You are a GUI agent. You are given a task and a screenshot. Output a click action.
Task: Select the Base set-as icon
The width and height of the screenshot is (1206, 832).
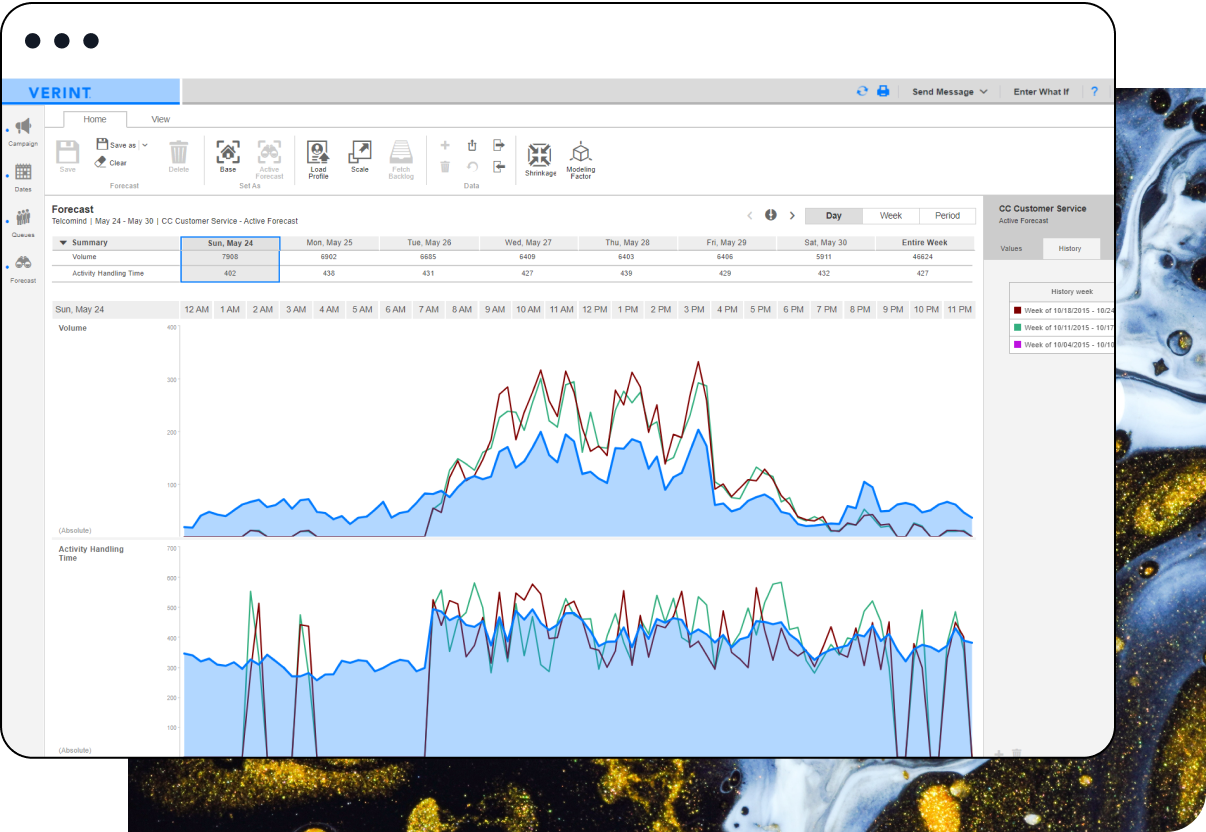[x=228, y=153]
